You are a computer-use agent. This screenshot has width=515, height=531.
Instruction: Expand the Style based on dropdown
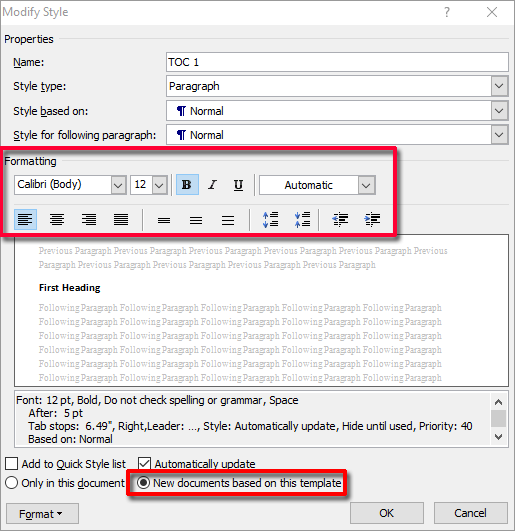tap(499, 111)
